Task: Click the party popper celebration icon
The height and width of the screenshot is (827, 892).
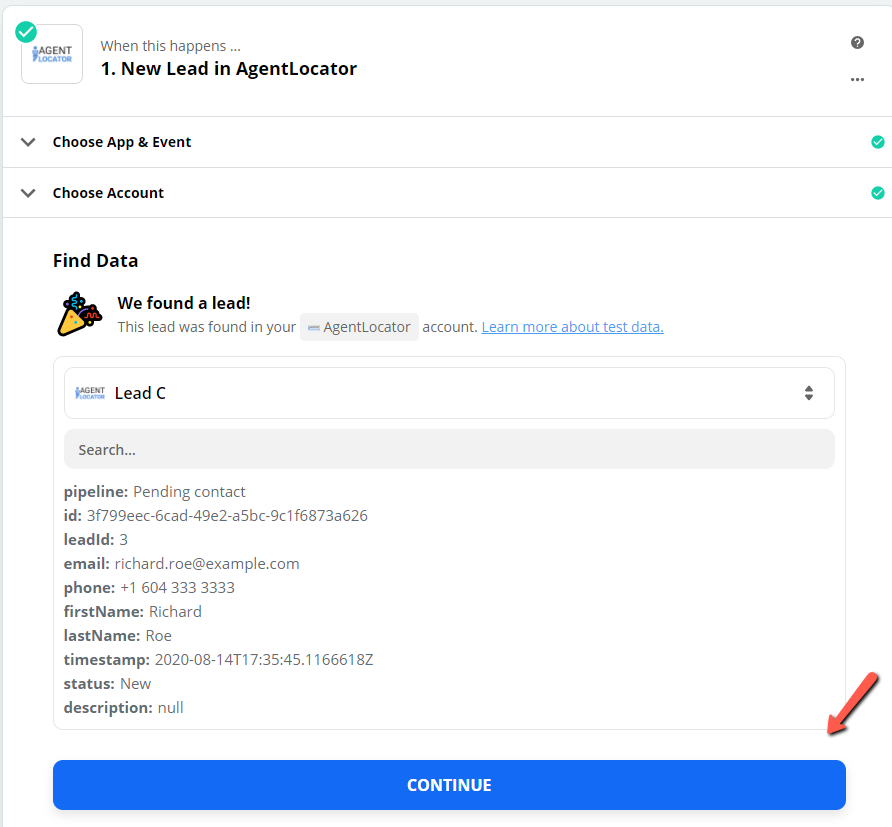Action: click(79, 314)
